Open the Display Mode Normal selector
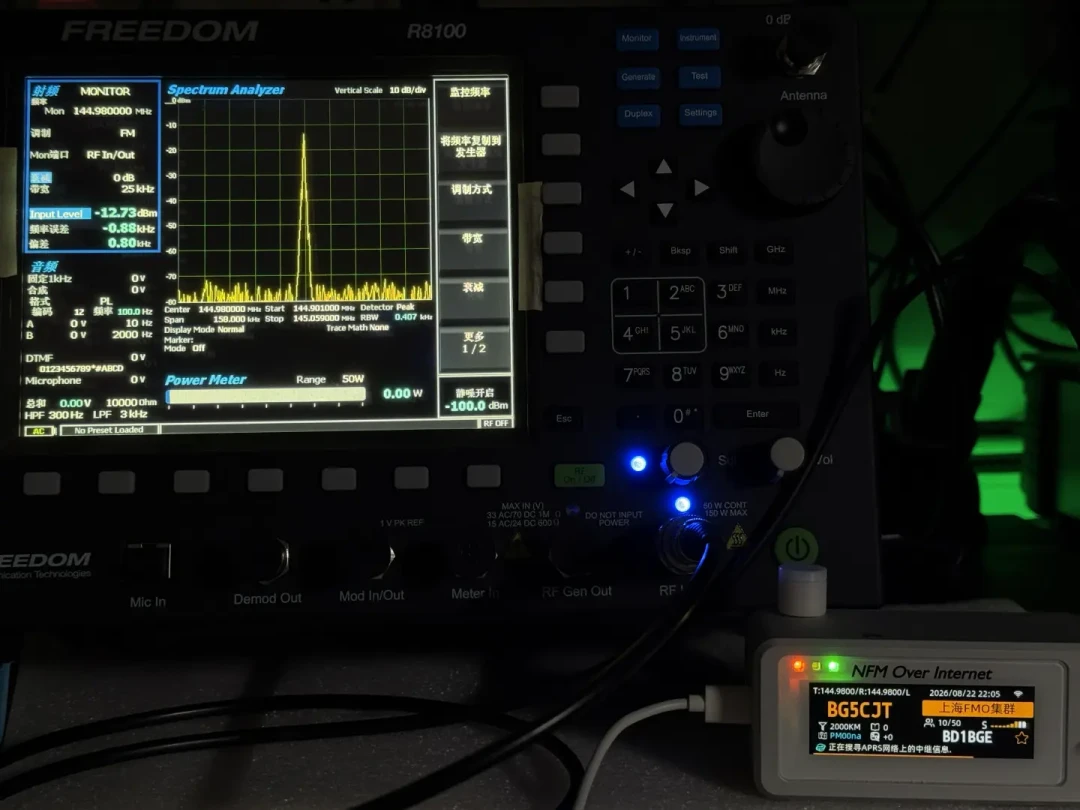Viewport: 1080px width, 810px height. coord(205,329)
